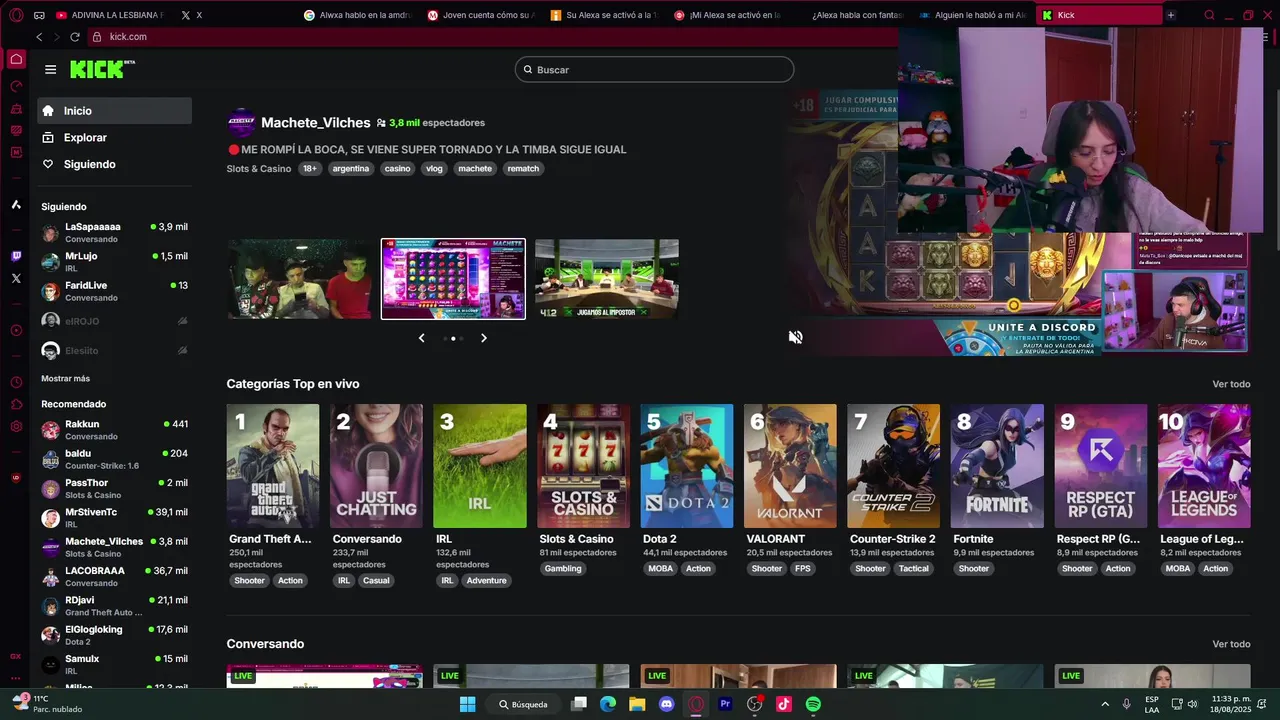
Task: Click the rematch tag
Action: [523, 169]
